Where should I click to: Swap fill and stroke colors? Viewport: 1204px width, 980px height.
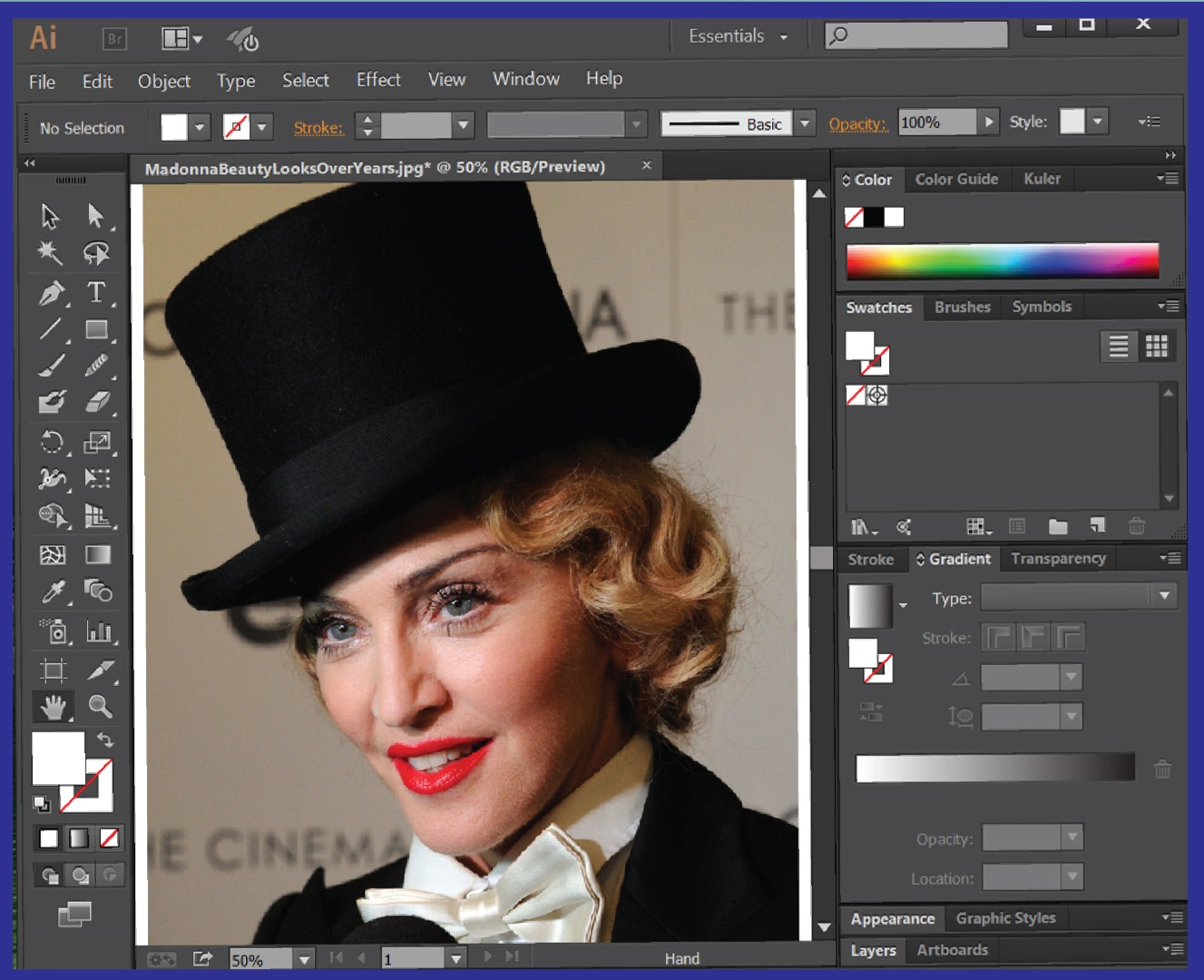coord(105,740)
